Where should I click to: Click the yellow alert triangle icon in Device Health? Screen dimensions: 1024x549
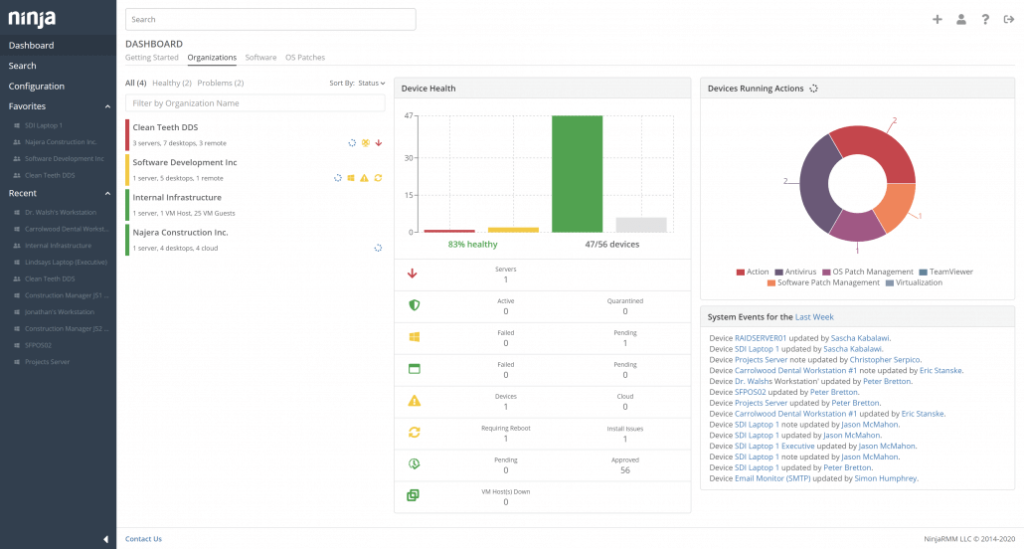click(414, 401)
